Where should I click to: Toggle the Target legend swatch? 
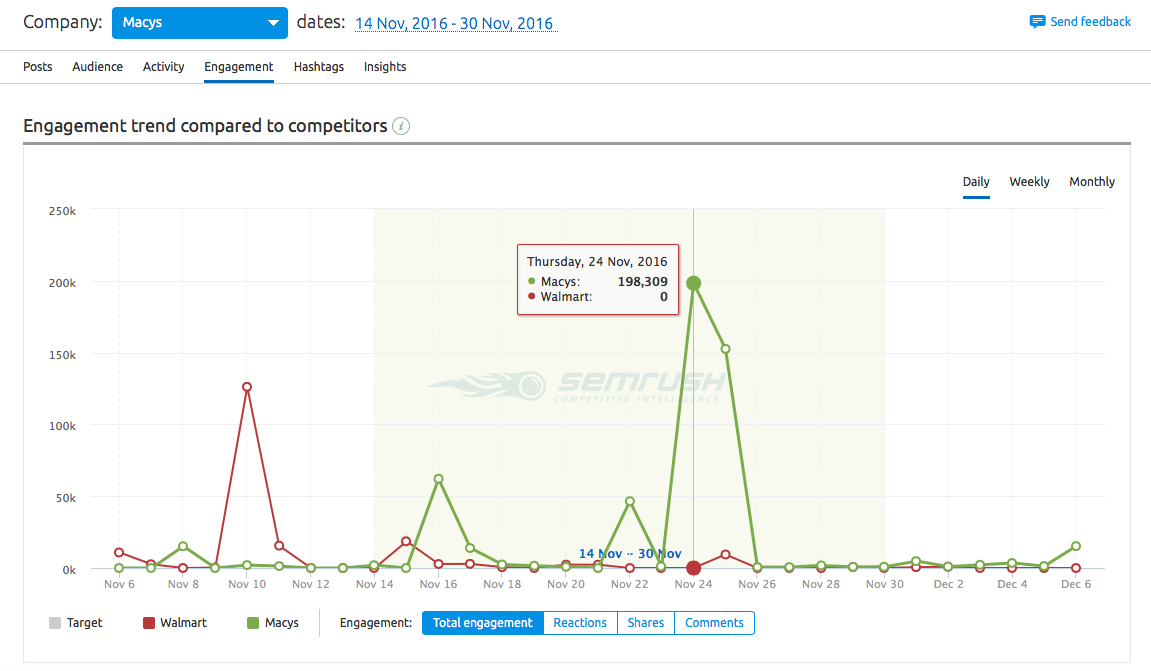point(55,623)
